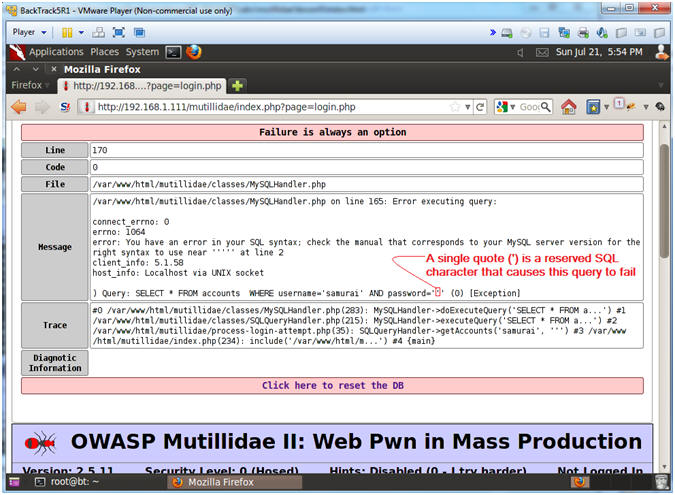
Task: Click the File path MySQLHandler.php value
Action: (x=209, y=184)
